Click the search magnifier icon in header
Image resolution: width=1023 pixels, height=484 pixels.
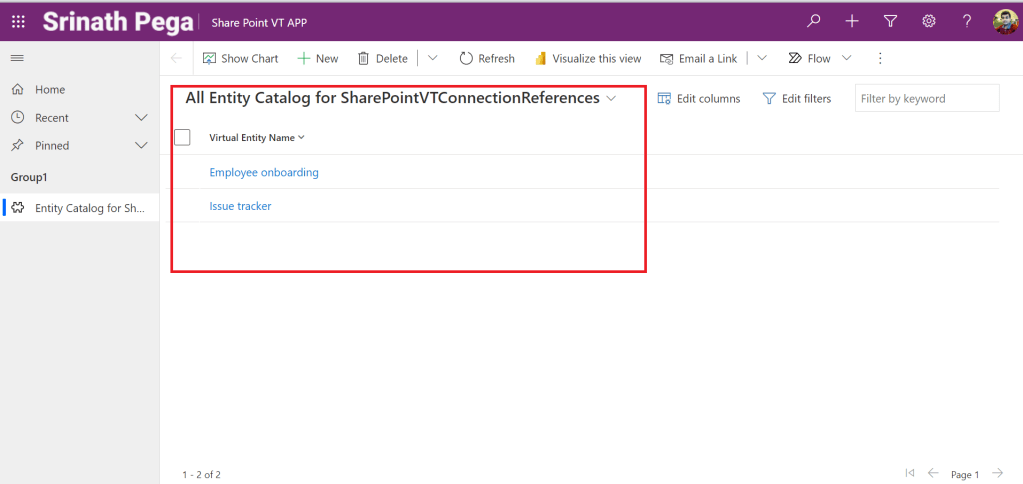pyautogui.click(x=815, y=21)
